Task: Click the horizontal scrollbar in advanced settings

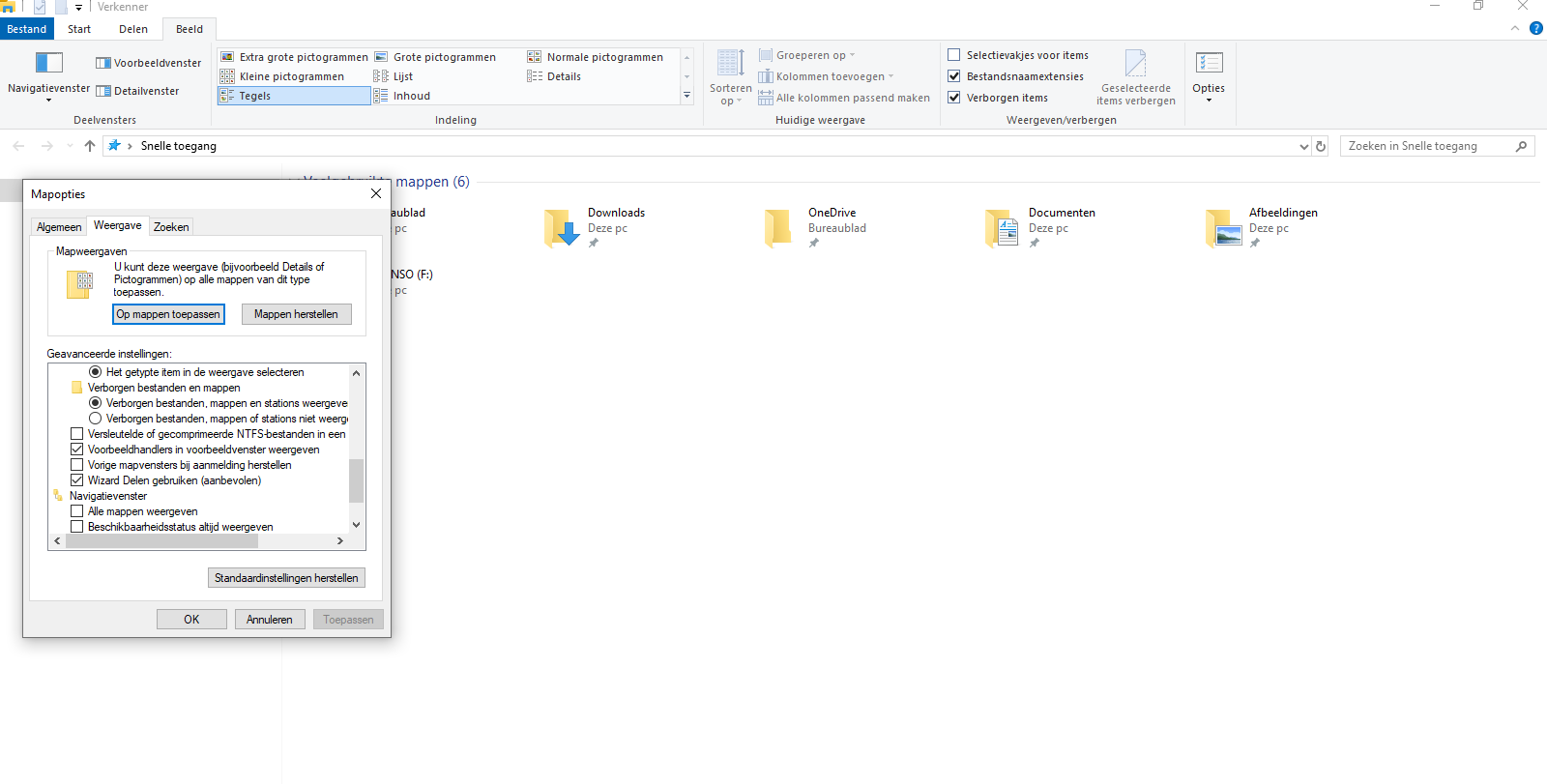Action: tap(161, 541)
